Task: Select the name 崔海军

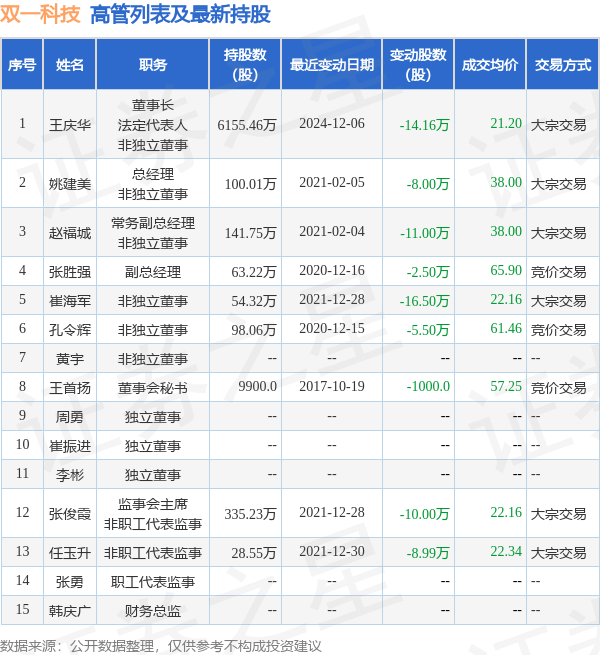Action: [70, 300]
